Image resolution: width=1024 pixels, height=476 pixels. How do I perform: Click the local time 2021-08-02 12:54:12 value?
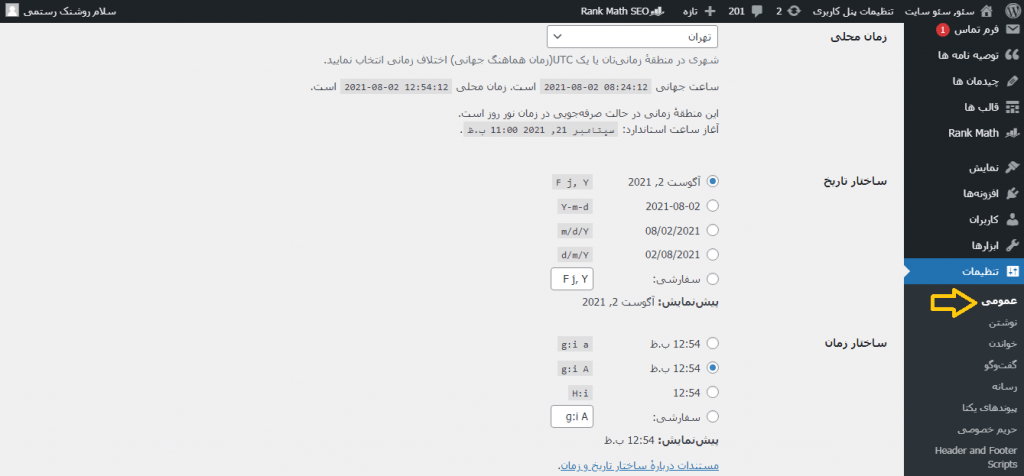396,86
